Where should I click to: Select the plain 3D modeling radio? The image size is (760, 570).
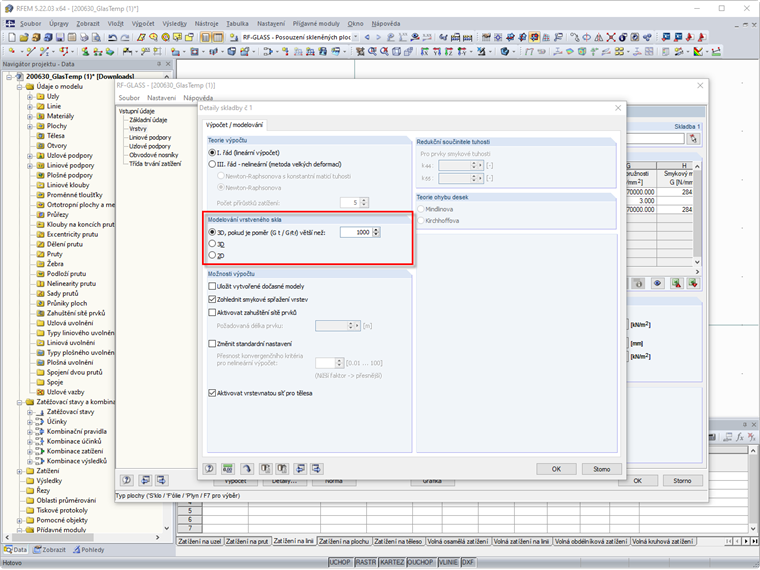[212, 244]
